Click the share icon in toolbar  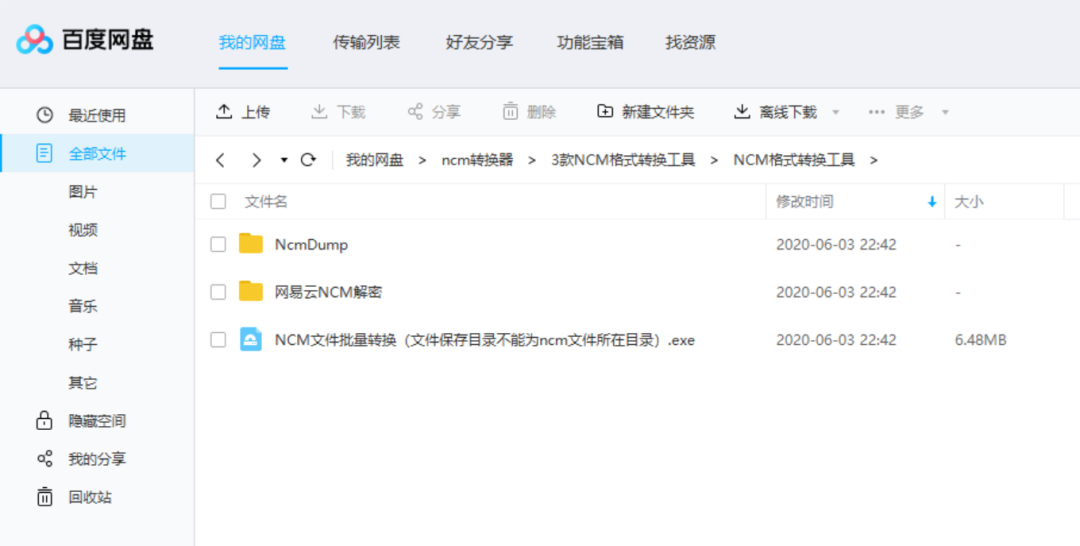[x=415, y=112]
